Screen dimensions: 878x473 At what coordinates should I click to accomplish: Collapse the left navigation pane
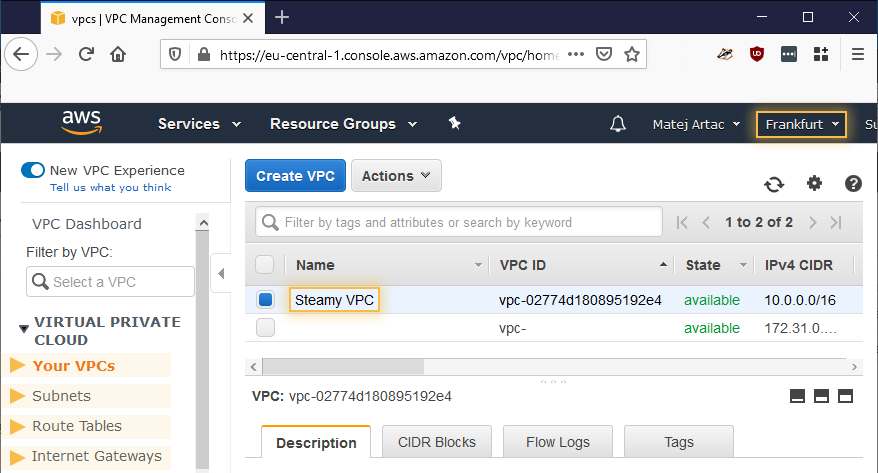(x=221, y=273)
